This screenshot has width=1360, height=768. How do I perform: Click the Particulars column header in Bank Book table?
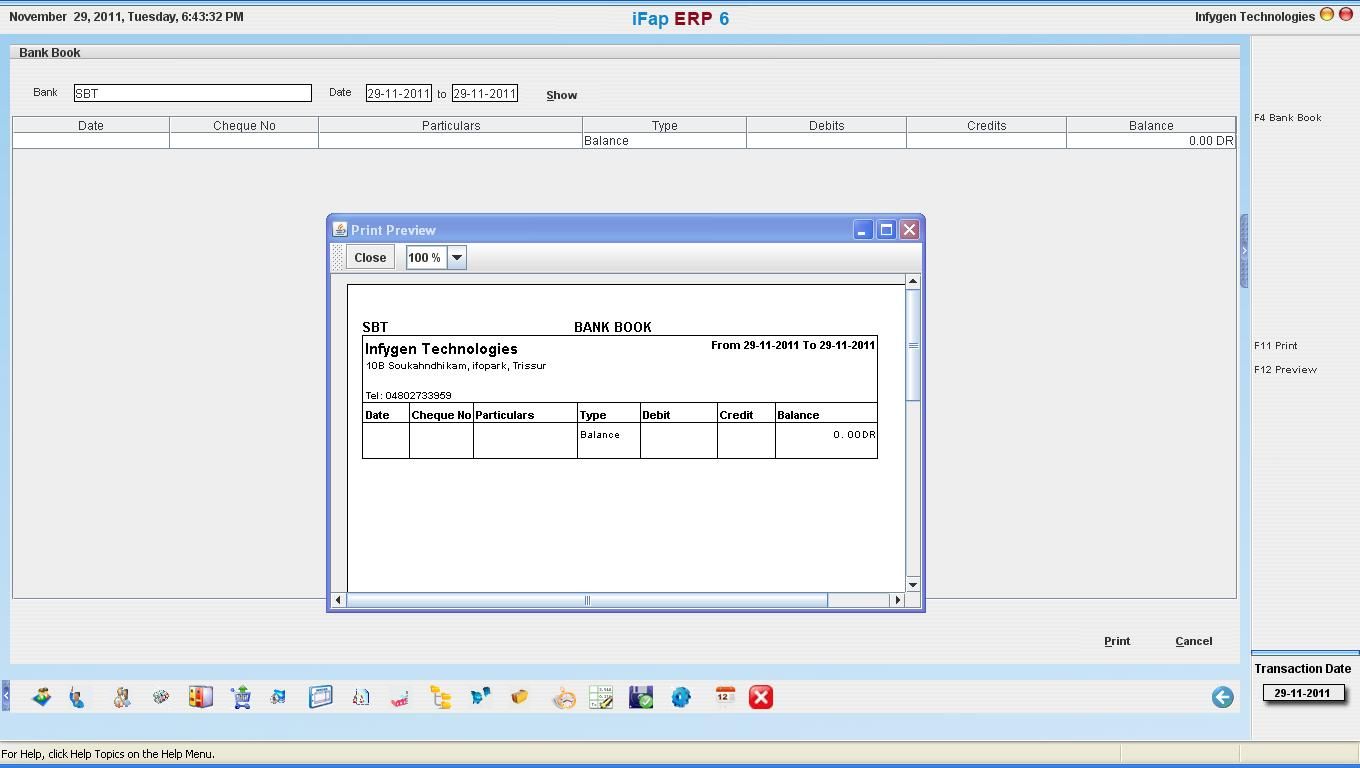click(451, 125)
